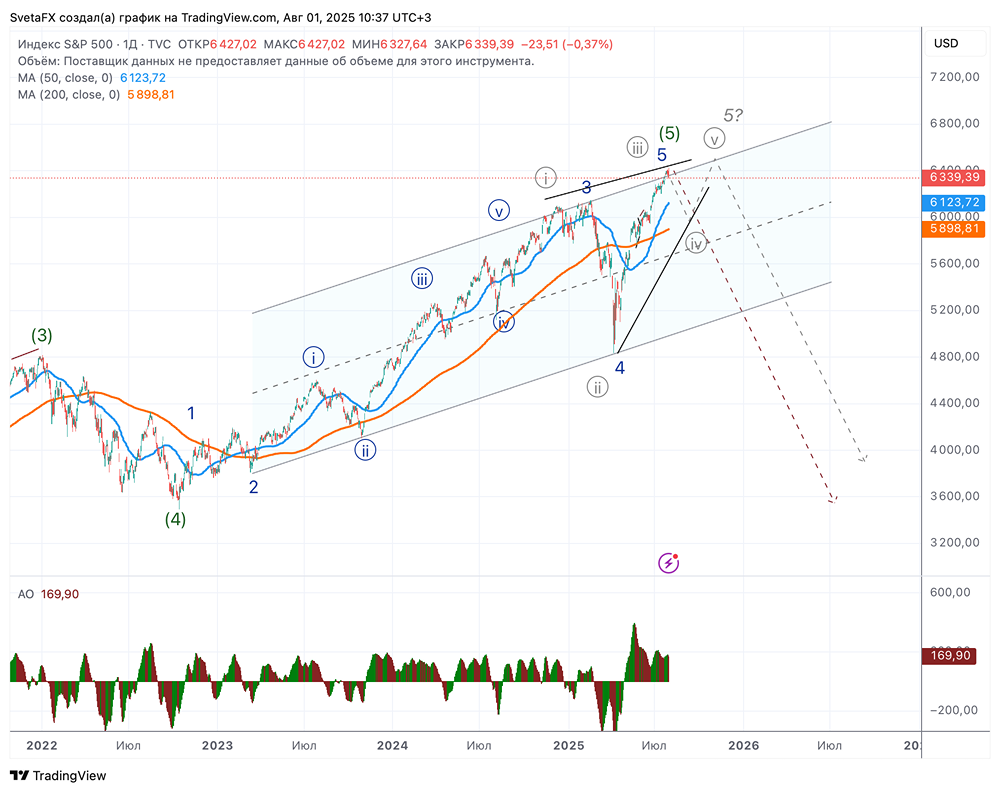Select the 2026 label on the time axis

745,746
